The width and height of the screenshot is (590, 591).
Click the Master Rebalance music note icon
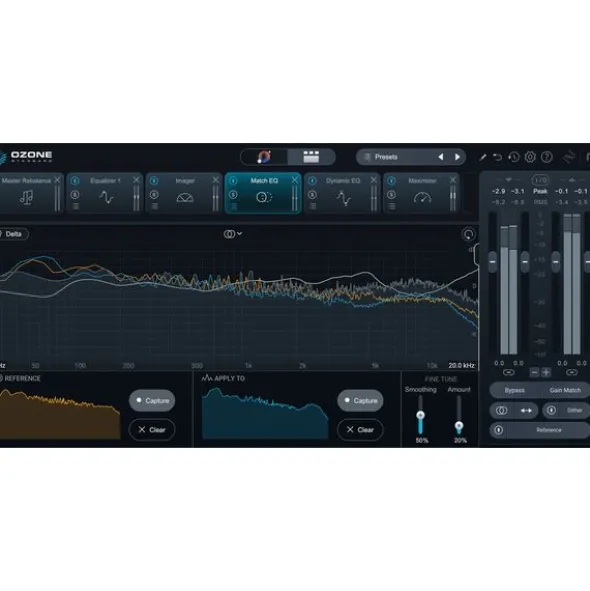tap(26, 197)
